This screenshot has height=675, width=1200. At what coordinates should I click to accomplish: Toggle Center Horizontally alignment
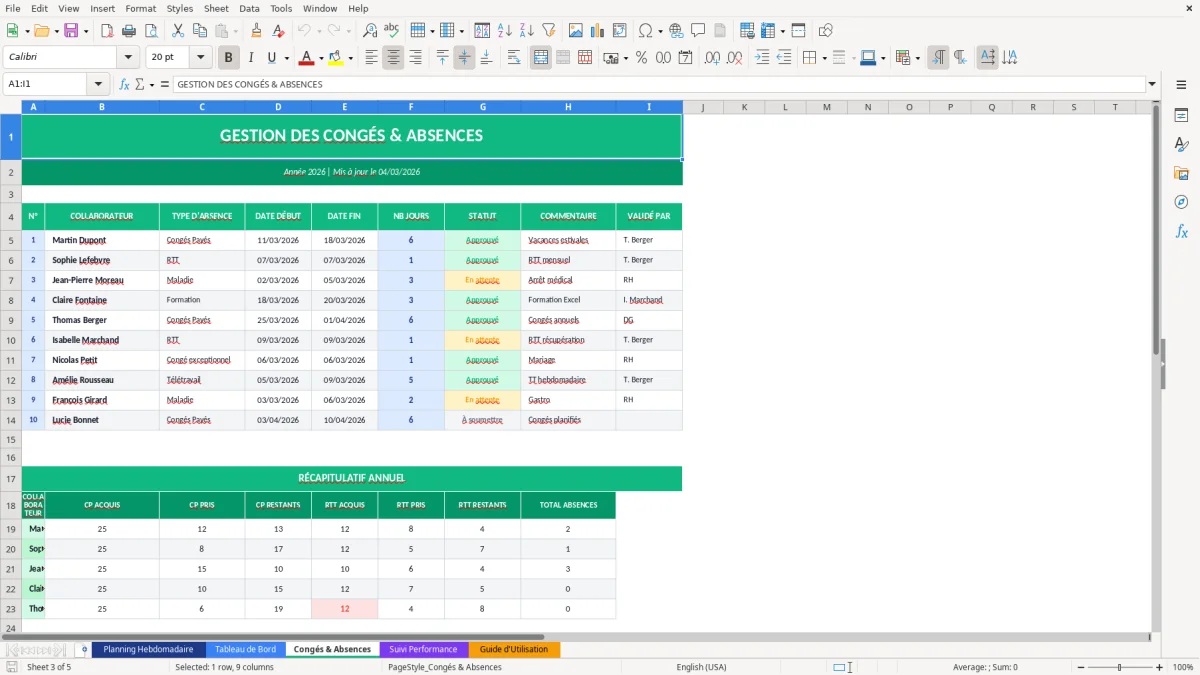pyautogui.click(x=393, y=58)
